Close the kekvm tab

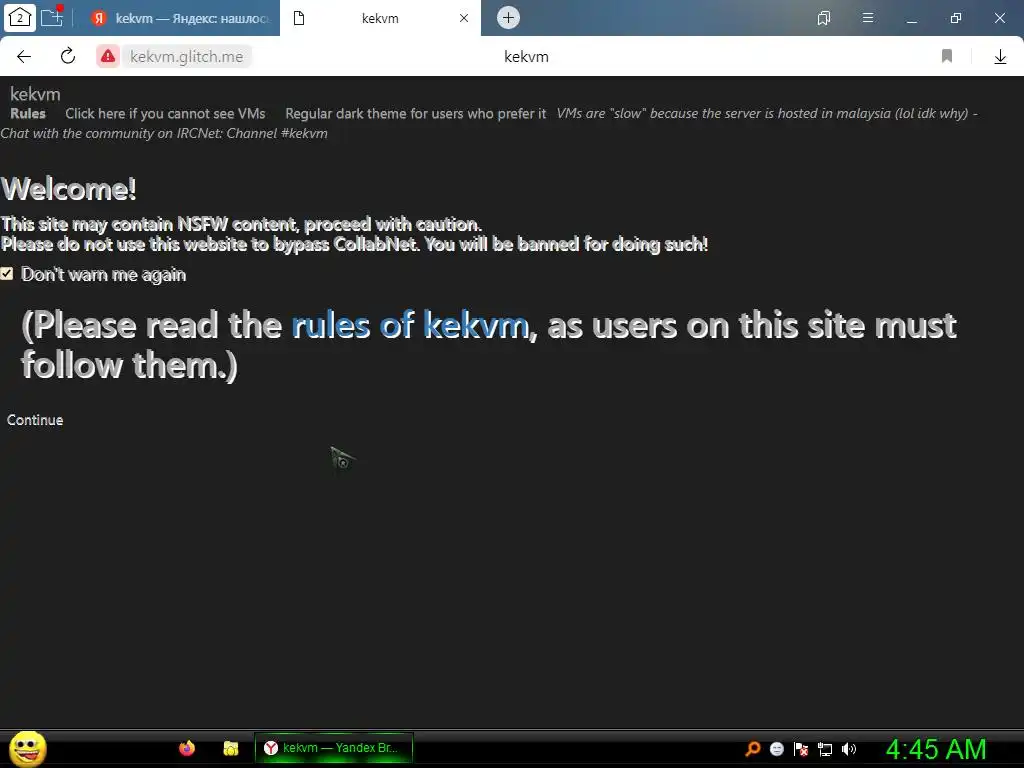[x=464, y=18]
